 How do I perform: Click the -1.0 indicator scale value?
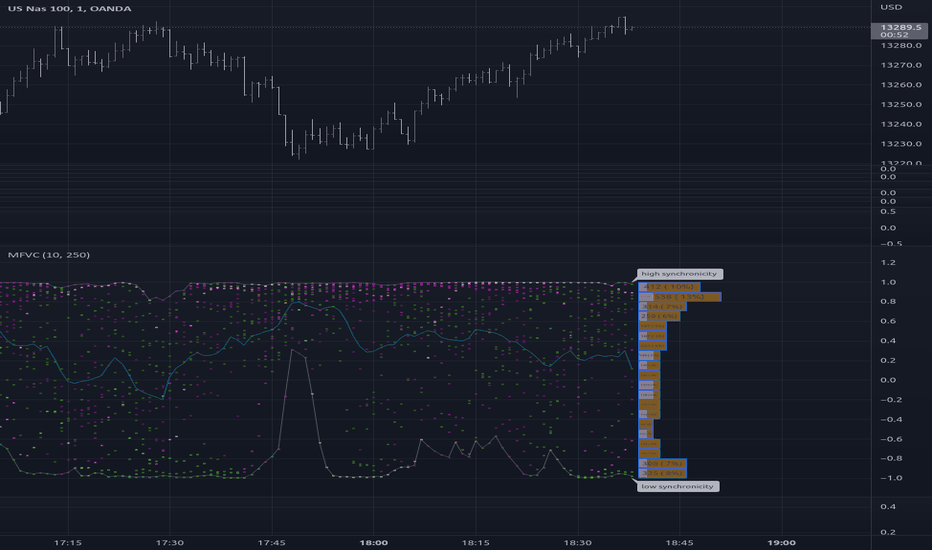(x=891, y=478)
